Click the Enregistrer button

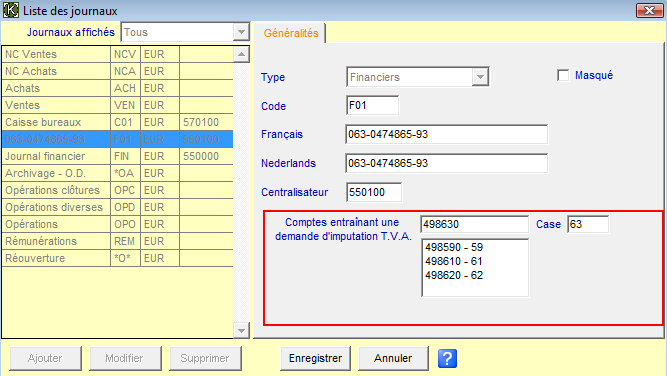click(315, 358)
